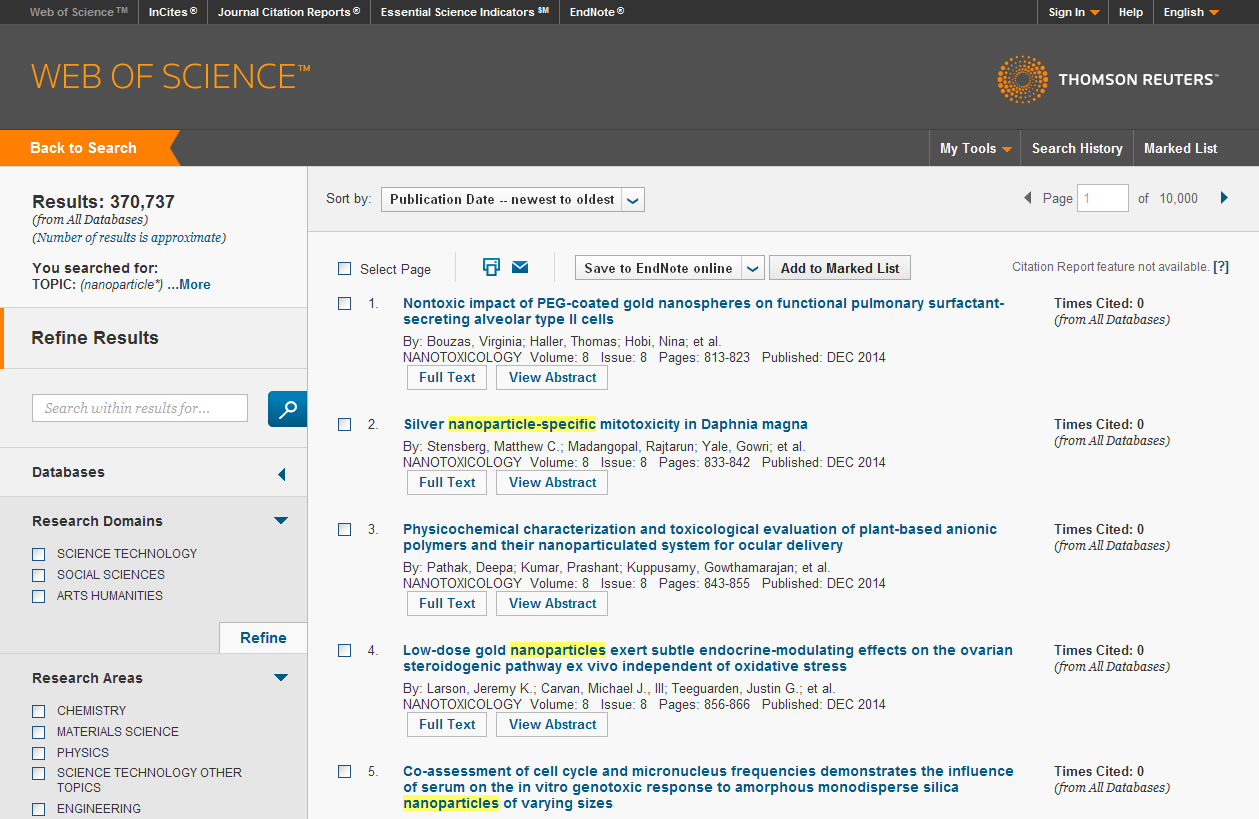The width and height of the screenshot is (1259, 819).
Task: Click the Web of Science logo
Action: pos(171,77)
